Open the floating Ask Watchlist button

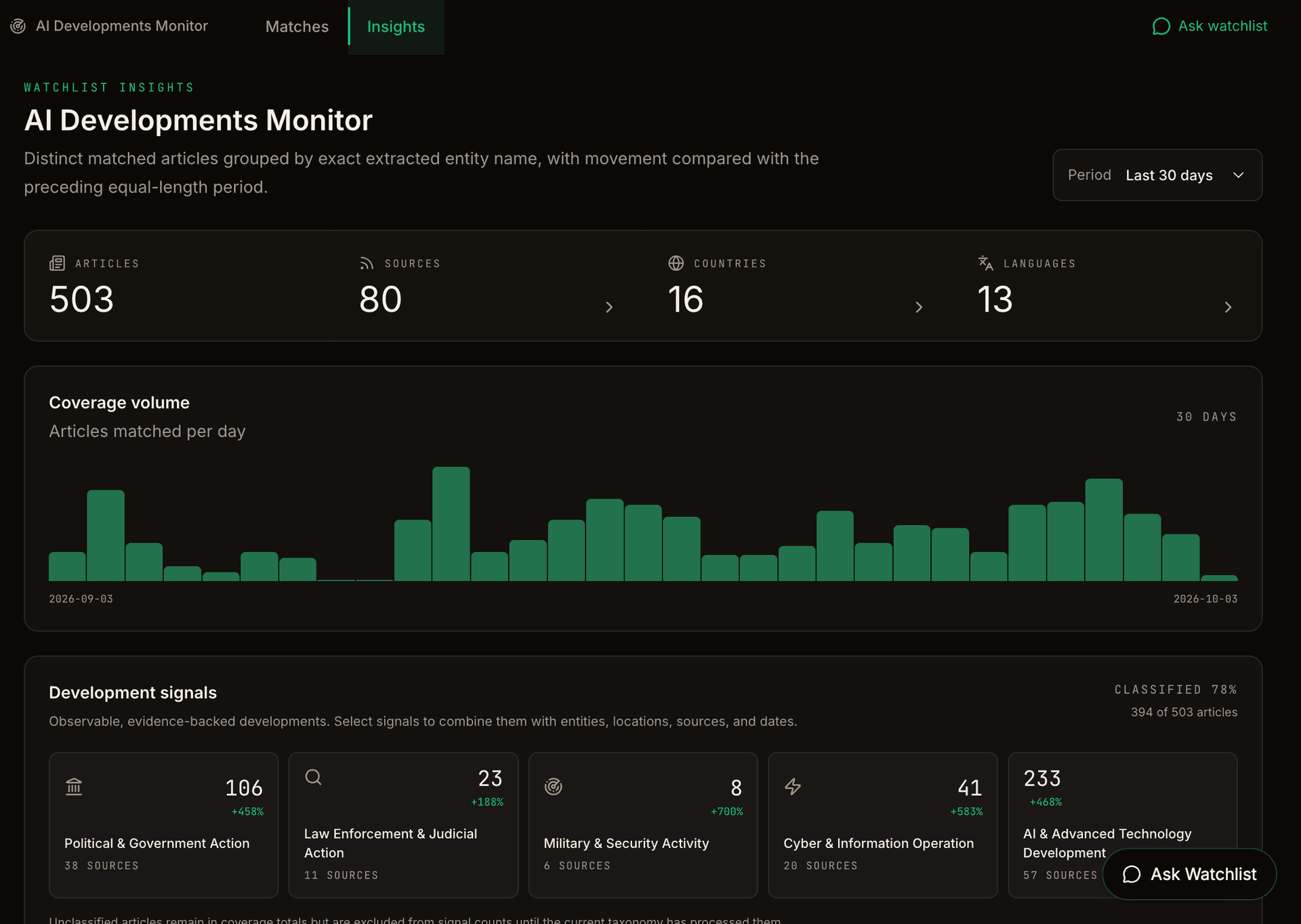click(1190, 875)
